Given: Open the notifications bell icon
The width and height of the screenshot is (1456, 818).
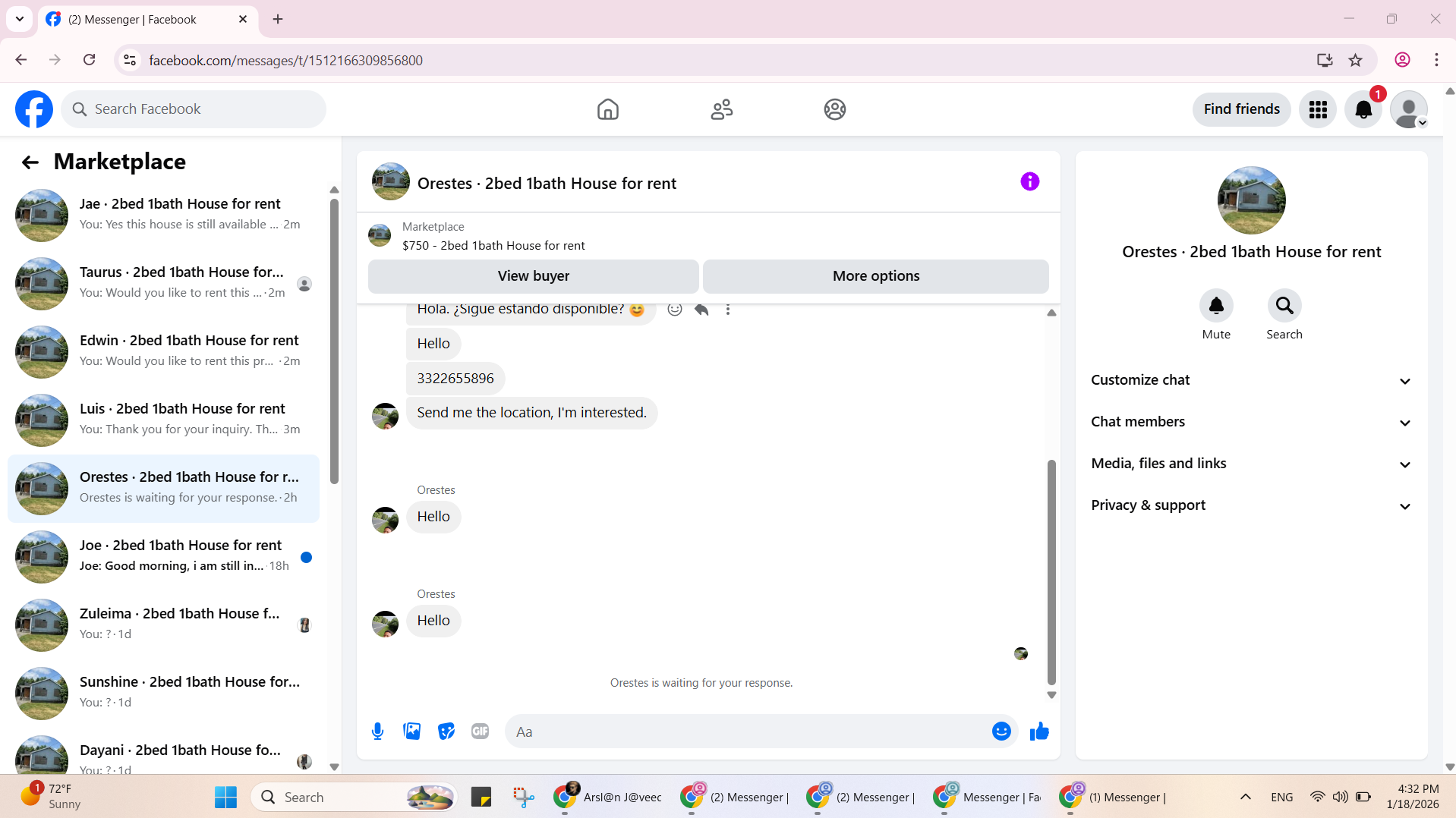Looking at the screenshot, I should [x=1363, y=109].
